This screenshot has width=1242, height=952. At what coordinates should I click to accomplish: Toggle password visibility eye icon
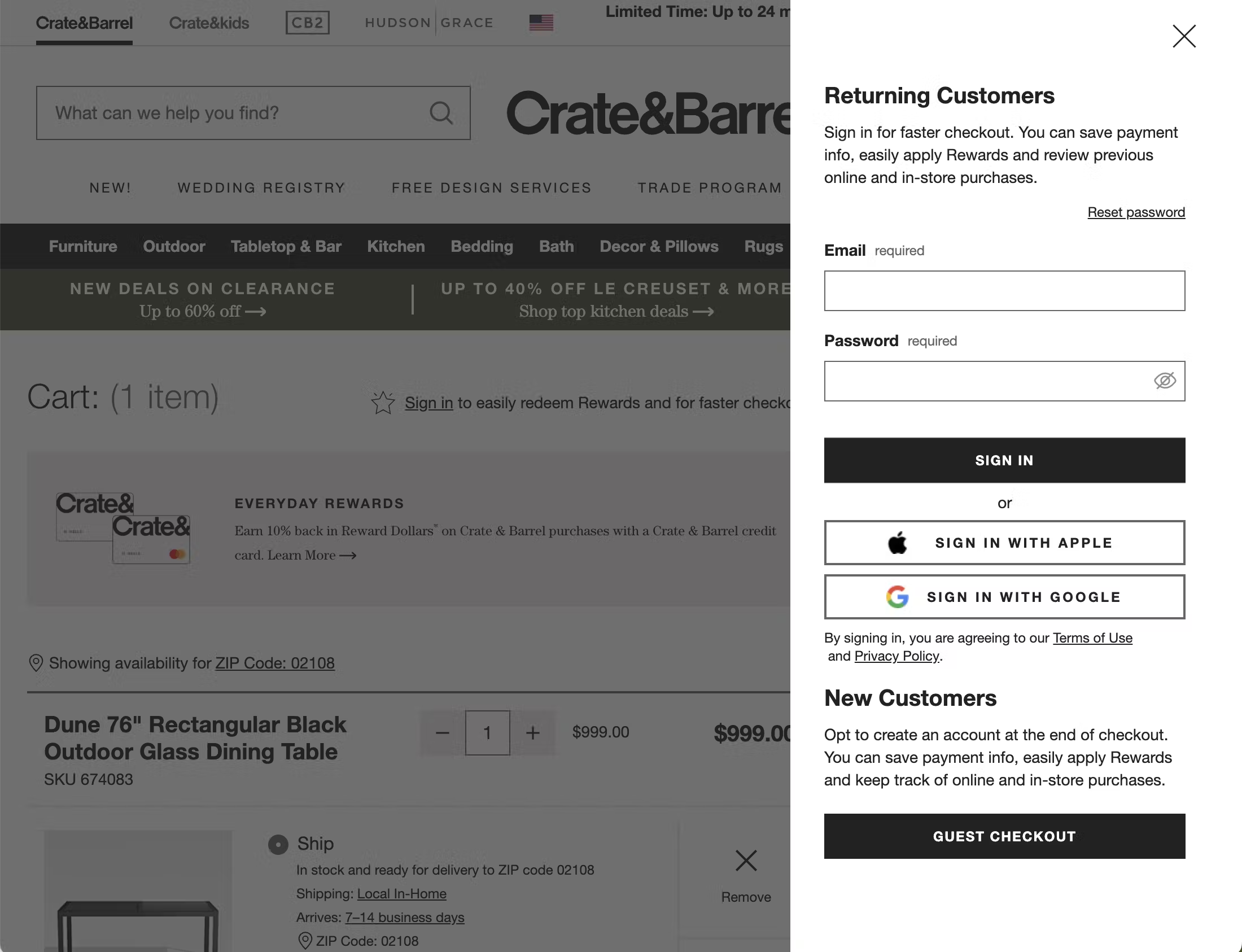(1164, 381)
